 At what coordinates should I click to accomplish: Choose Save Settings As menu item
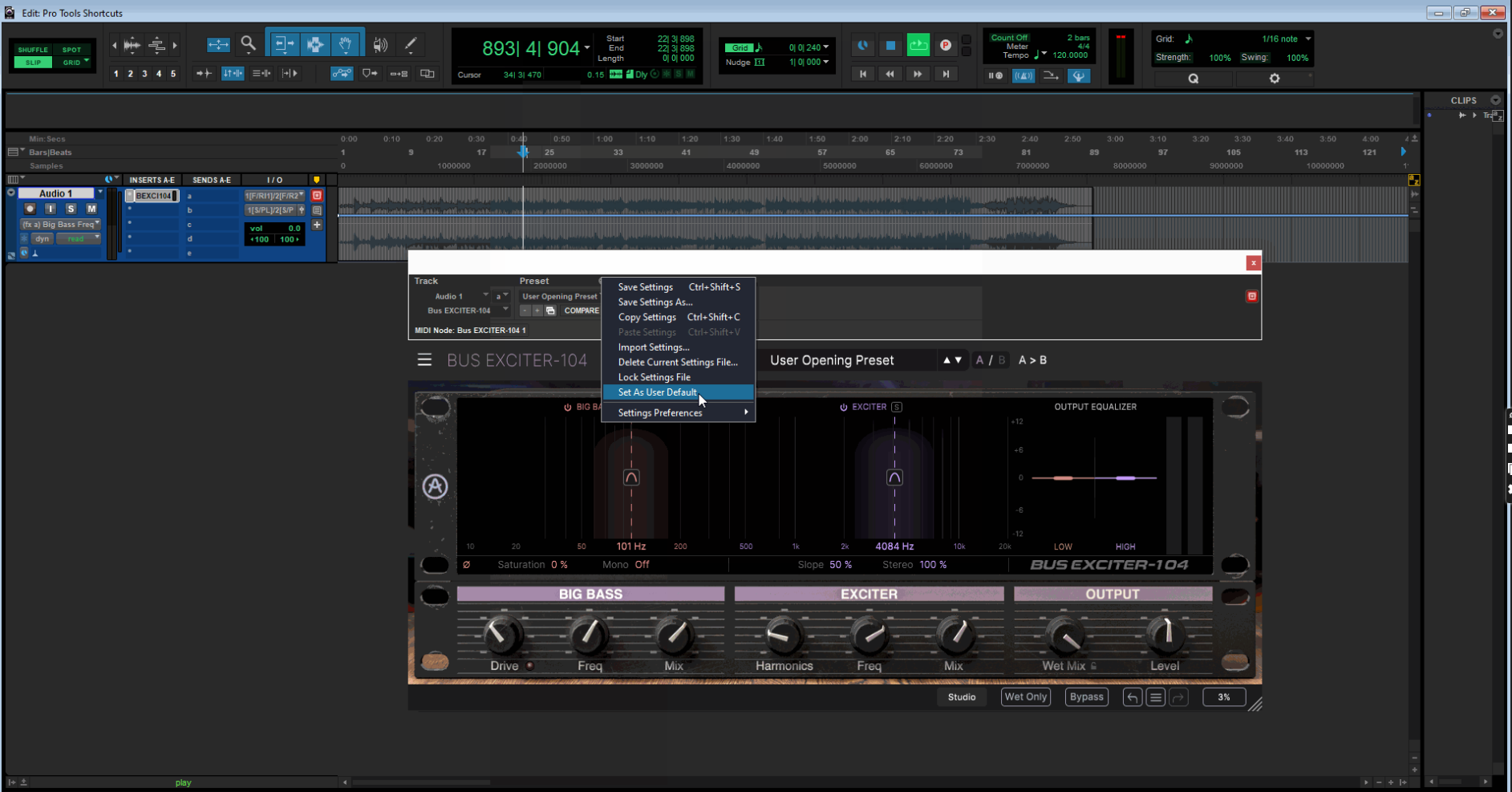click(x=679, y=303)
